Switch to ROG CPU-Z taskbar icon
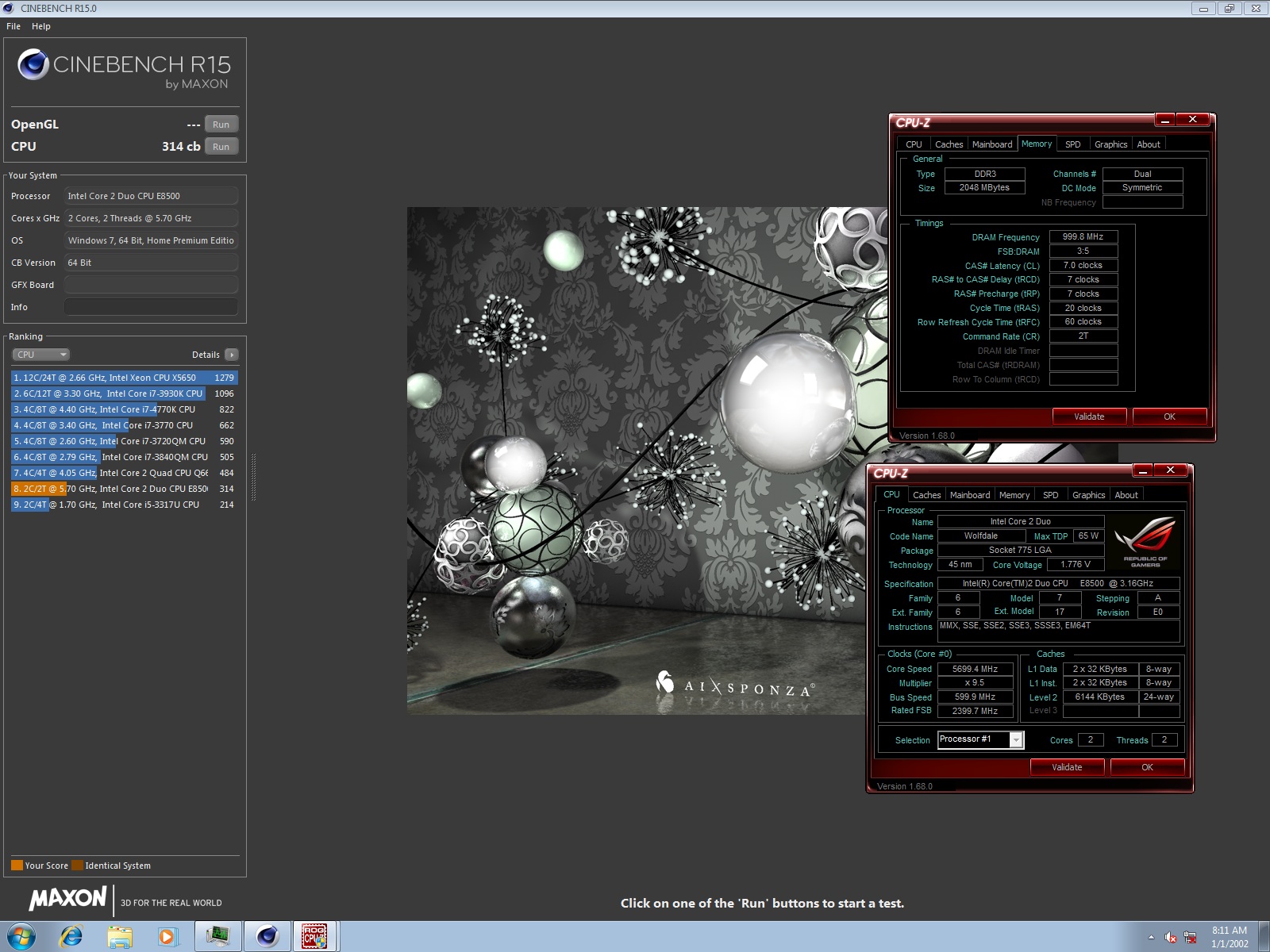 click(315, 937)
